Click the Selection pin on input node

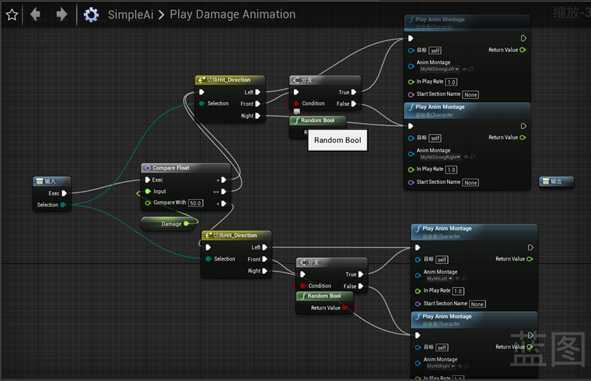[x=63, y=205]
